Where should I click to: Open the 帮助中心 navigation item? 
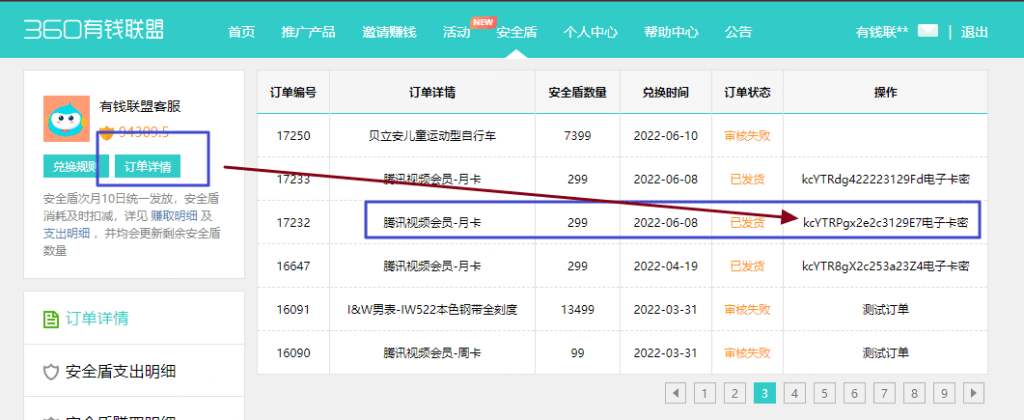point(671,31)
